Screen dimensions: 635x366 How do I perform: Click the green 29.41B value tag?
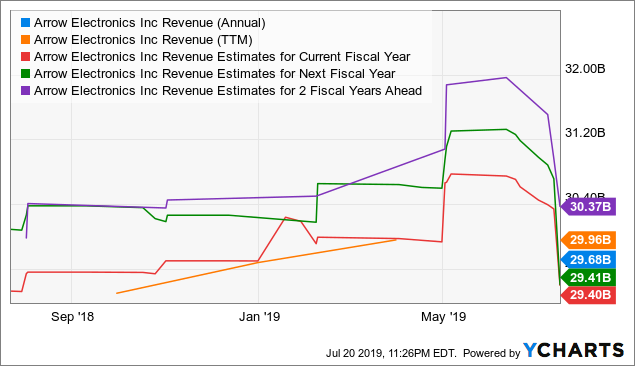[x=588, y=278]
